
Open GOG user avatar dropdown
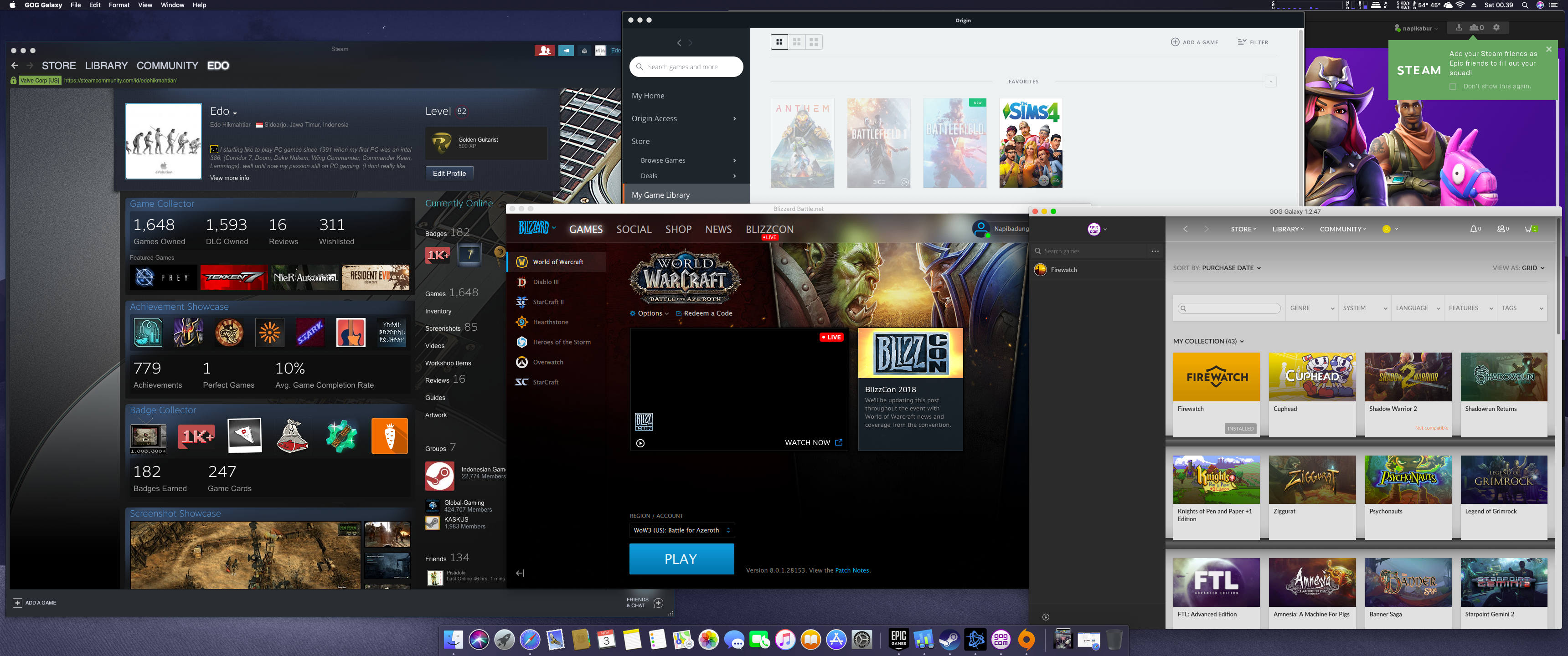[x=1390, y=230]
